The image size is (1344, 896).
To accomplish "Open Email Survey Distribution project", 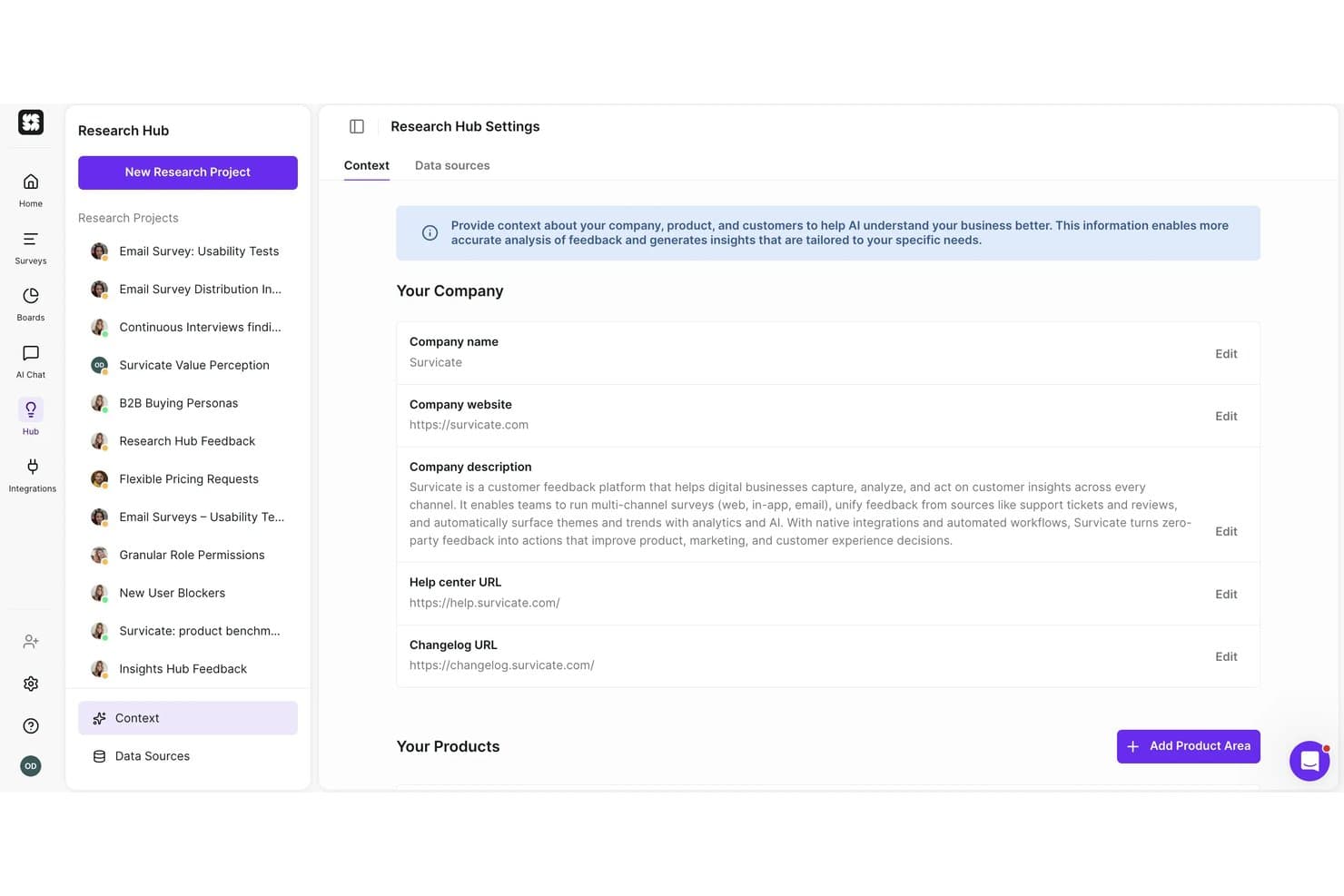I will coord(188,290).
